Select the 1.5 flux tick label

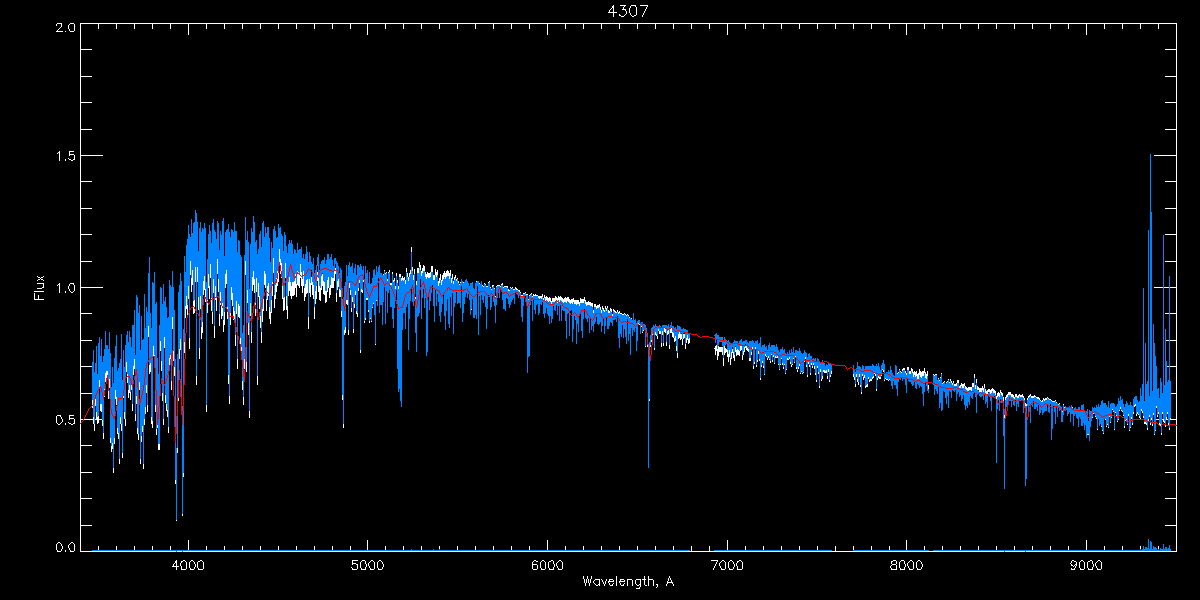66,157
